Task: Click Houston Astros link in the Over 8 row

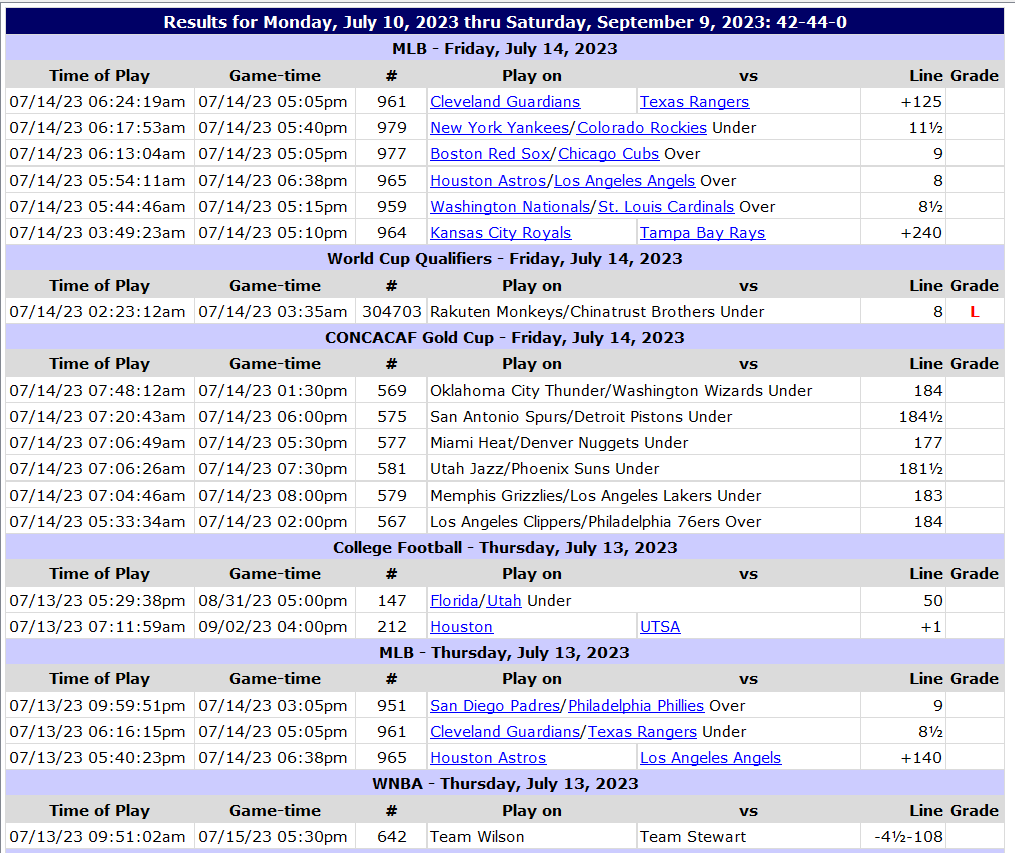Action: click(x=488, y=181)
